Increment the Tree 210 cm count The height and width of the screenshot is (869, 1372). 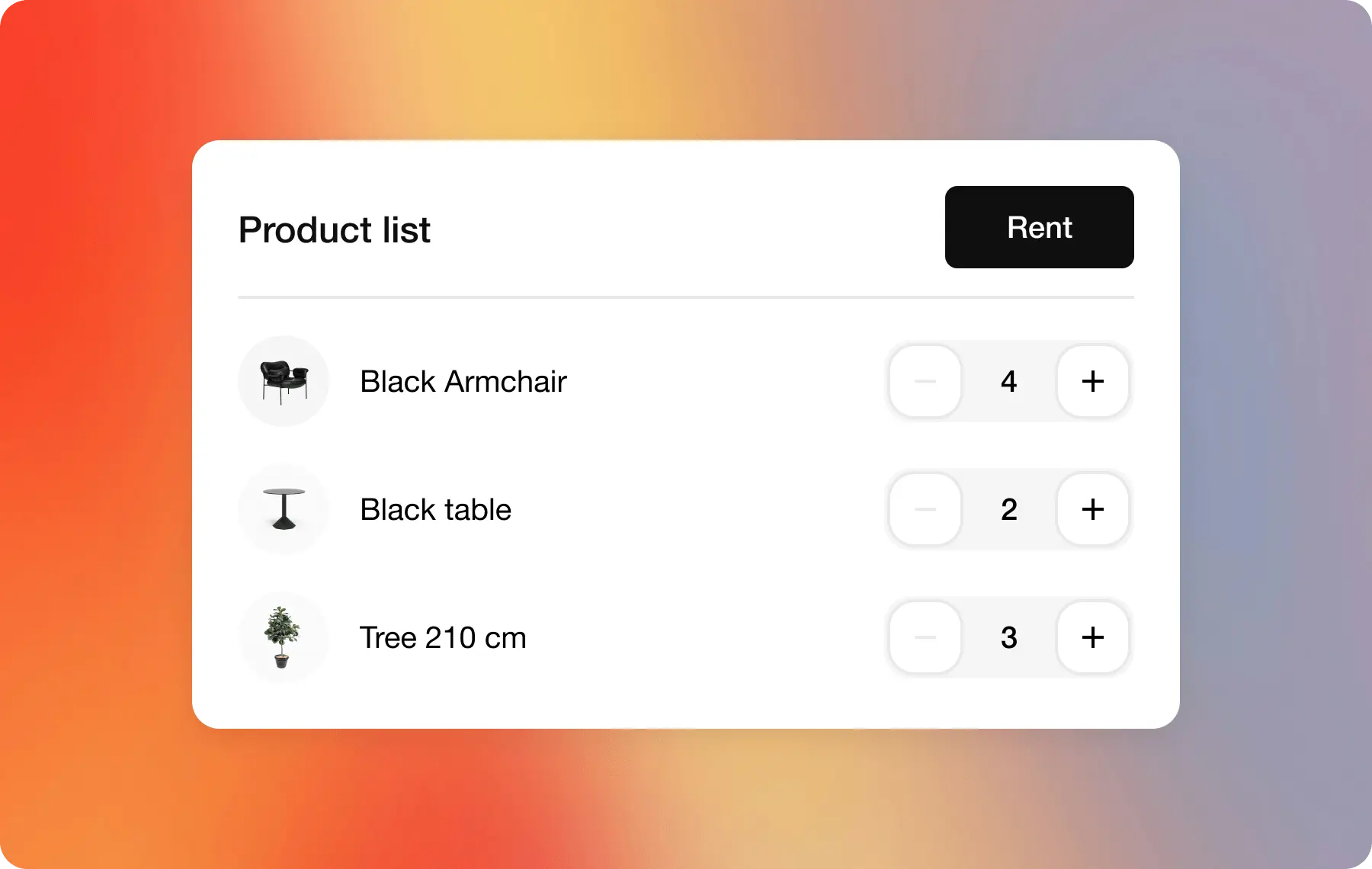[1092, 637]
